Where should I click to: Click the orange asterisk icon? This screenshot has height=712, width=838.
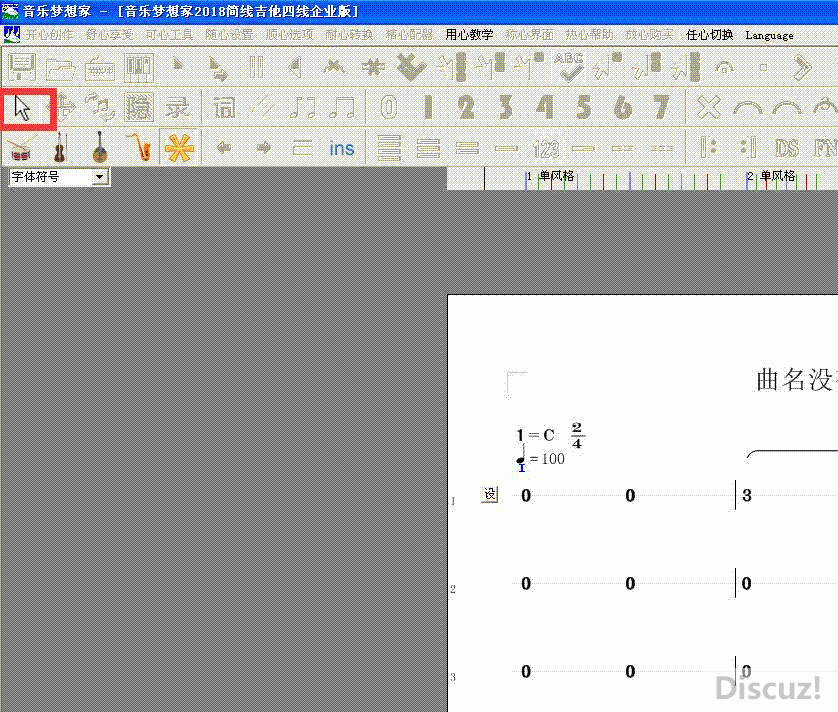(x=179, y=148)
